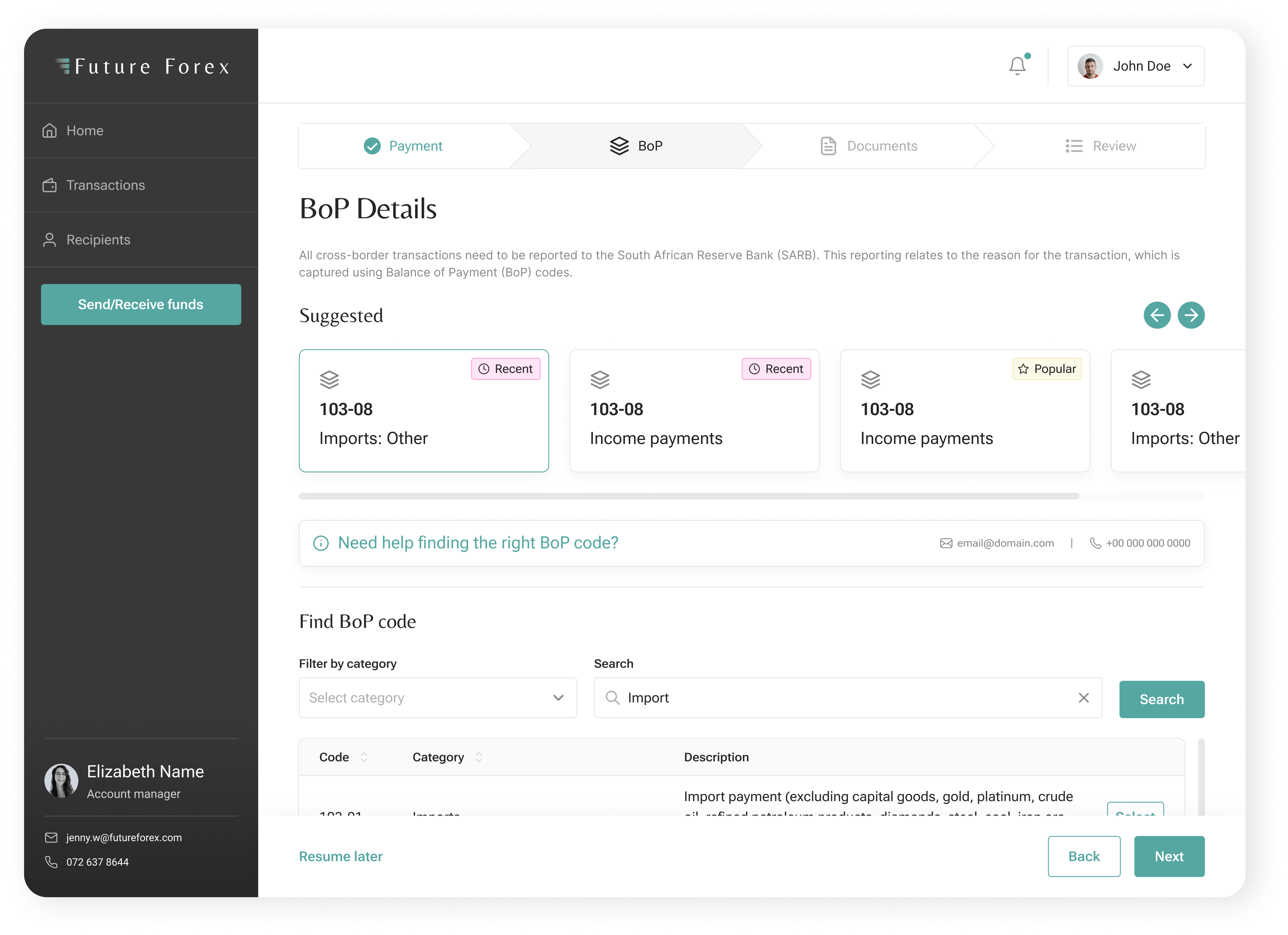The height and width of the screenshot is (935, 1288).
Task: Click John Doe's avatar picture
Action: 1090,66
